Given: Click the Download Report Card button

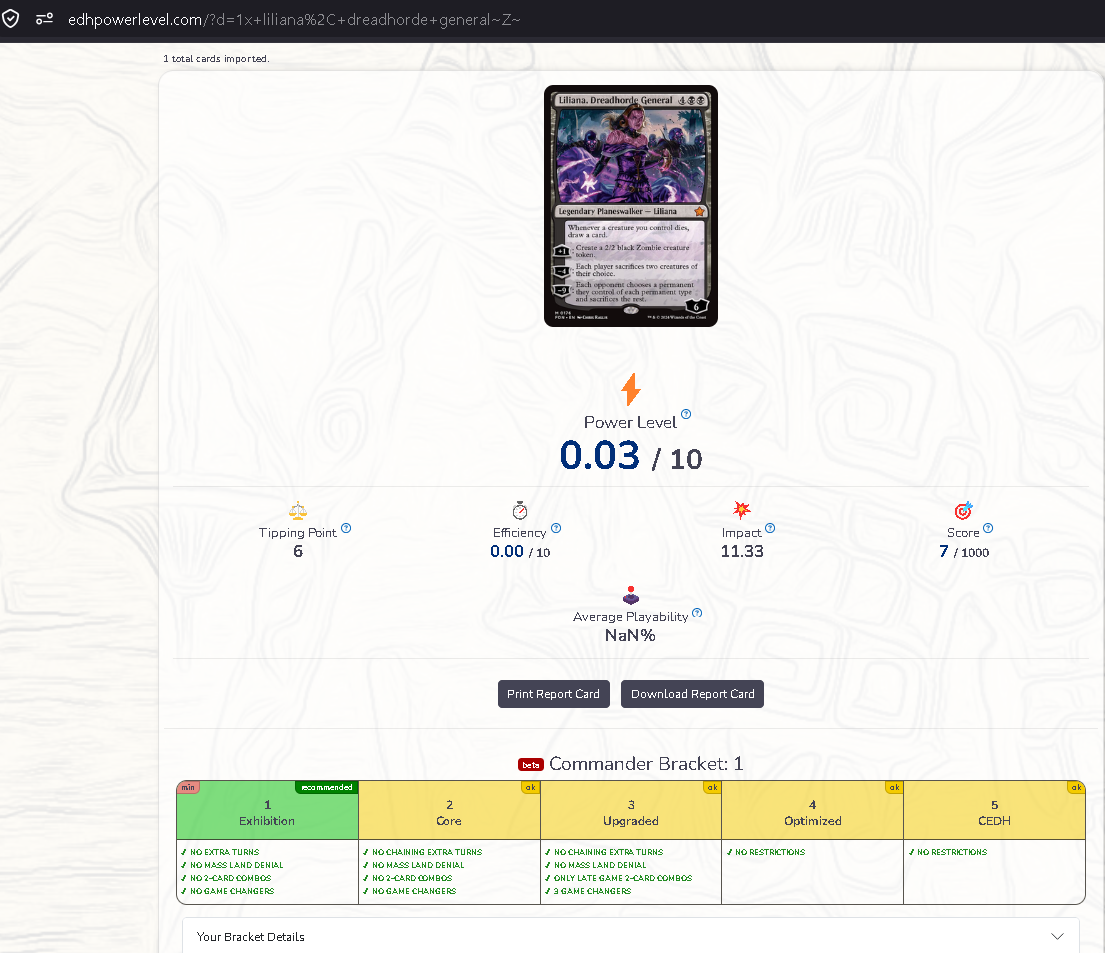Looking at the screenshot, I should coord(692,694).
